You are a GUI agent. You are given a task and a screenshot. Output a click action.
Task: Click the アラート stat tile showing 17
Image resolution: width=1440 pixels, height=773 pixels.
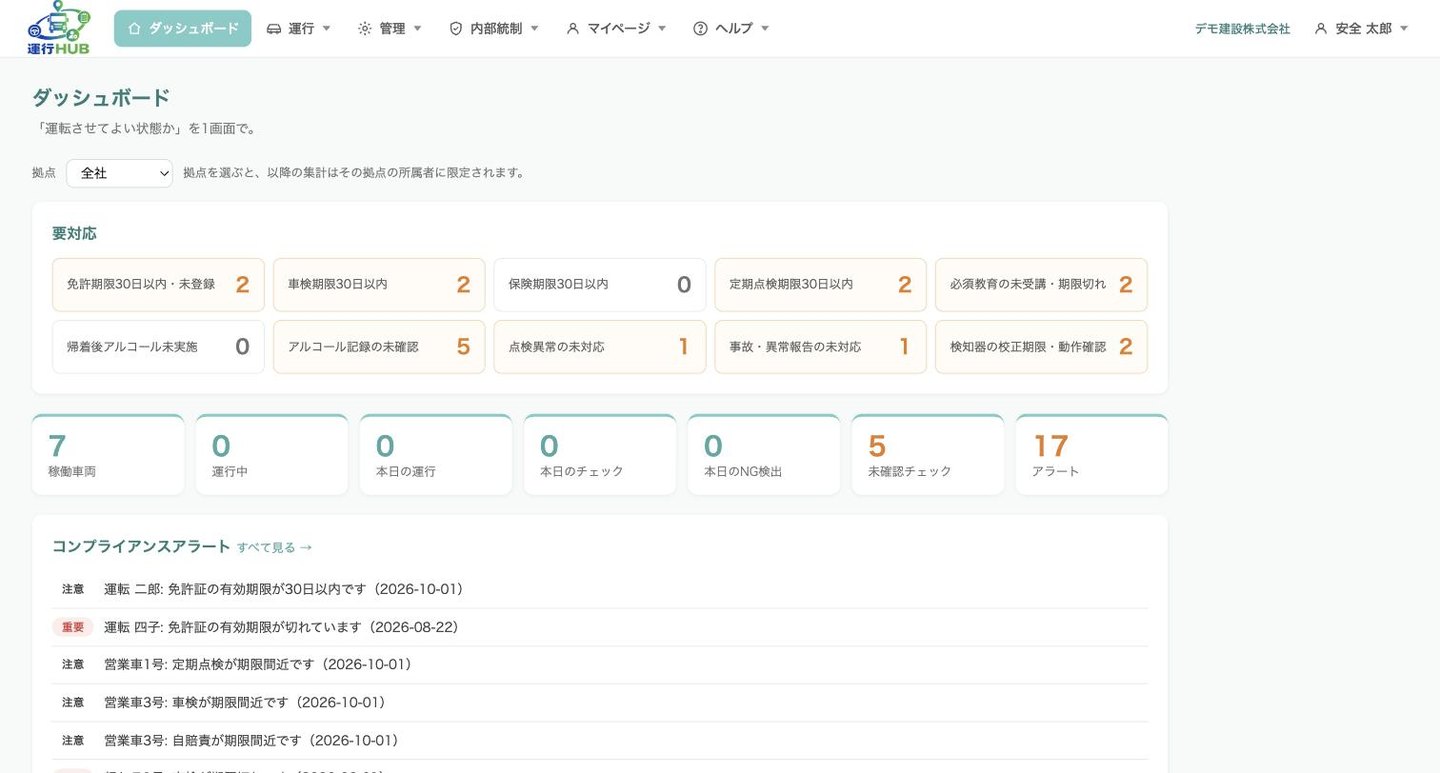click(x=1092, y=455)
